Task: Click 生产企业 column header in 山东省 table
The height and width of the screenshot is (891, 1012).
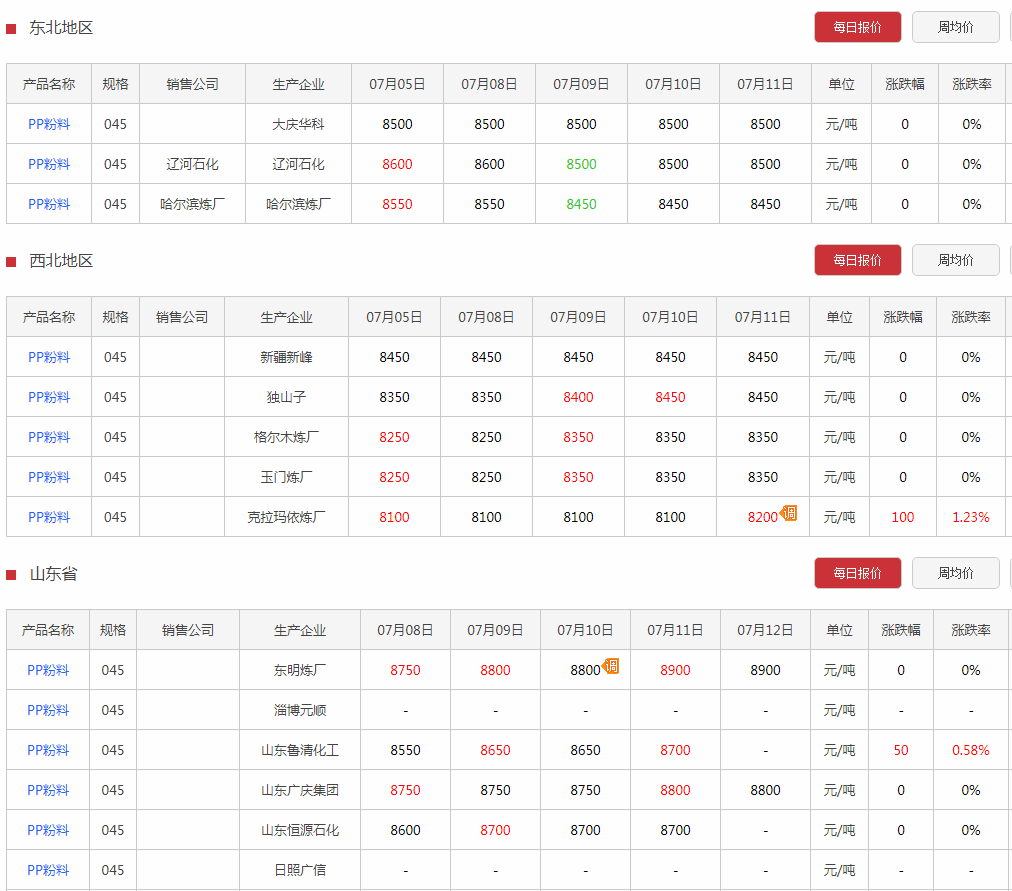Action: 300,630
